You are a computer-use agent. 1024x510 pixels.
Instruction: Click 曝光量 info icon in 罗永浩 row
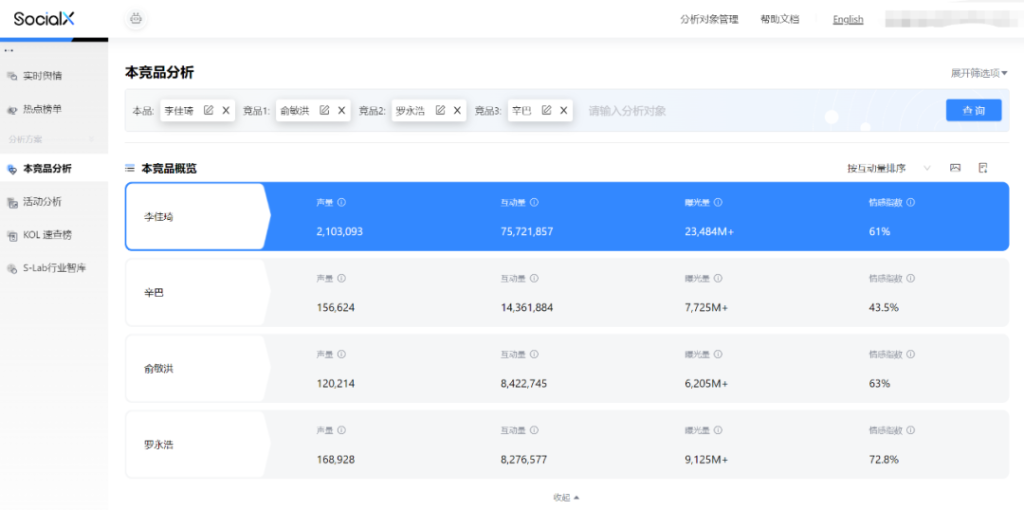(x=718, y=430)
